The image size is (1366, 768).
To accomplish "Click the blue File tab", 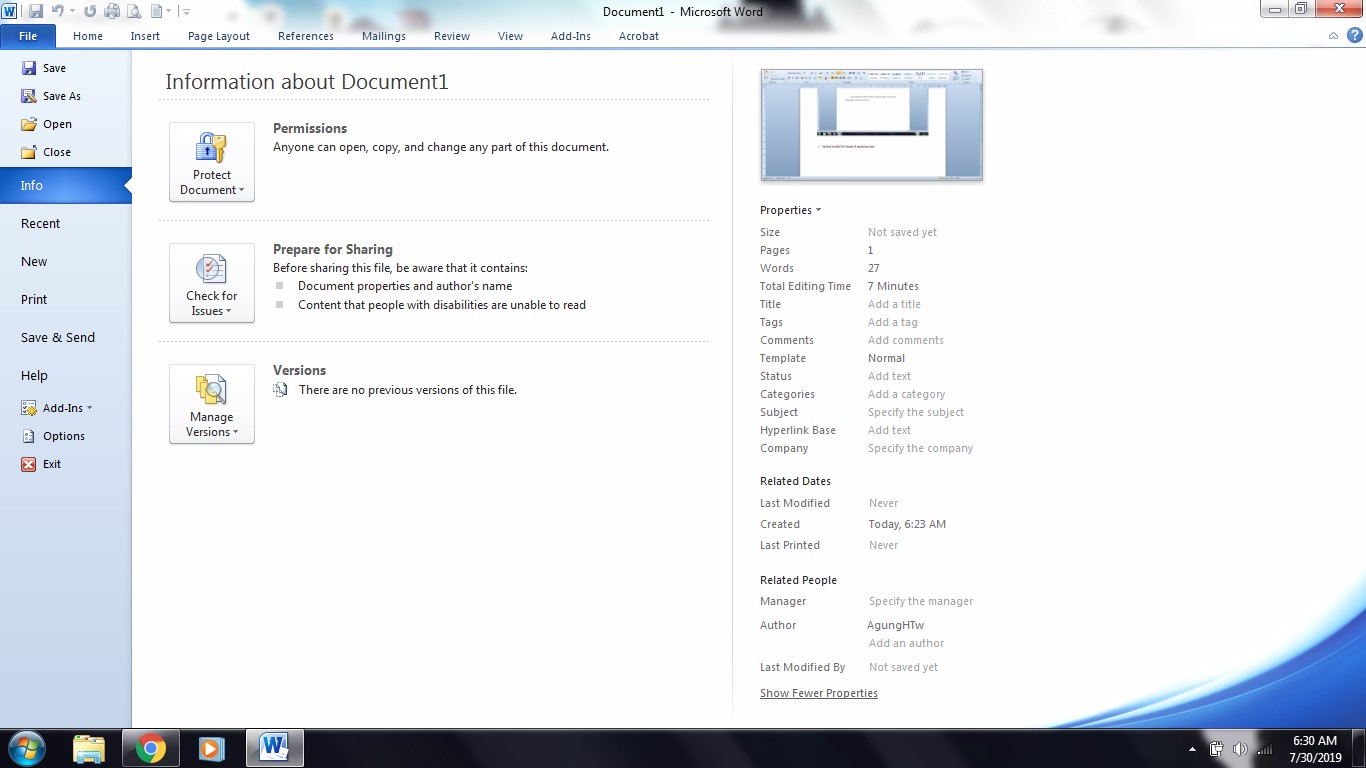I will (28, 36).
